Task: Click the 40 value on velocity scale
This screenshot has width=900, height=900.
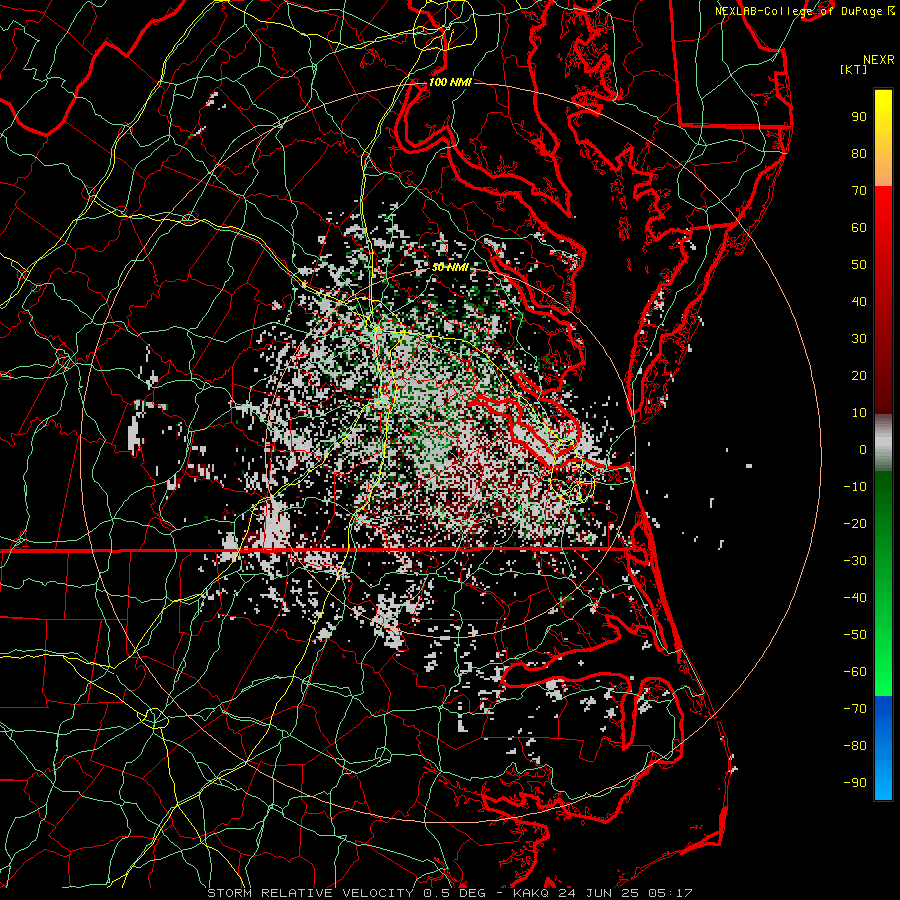Action: coord(859,301)
